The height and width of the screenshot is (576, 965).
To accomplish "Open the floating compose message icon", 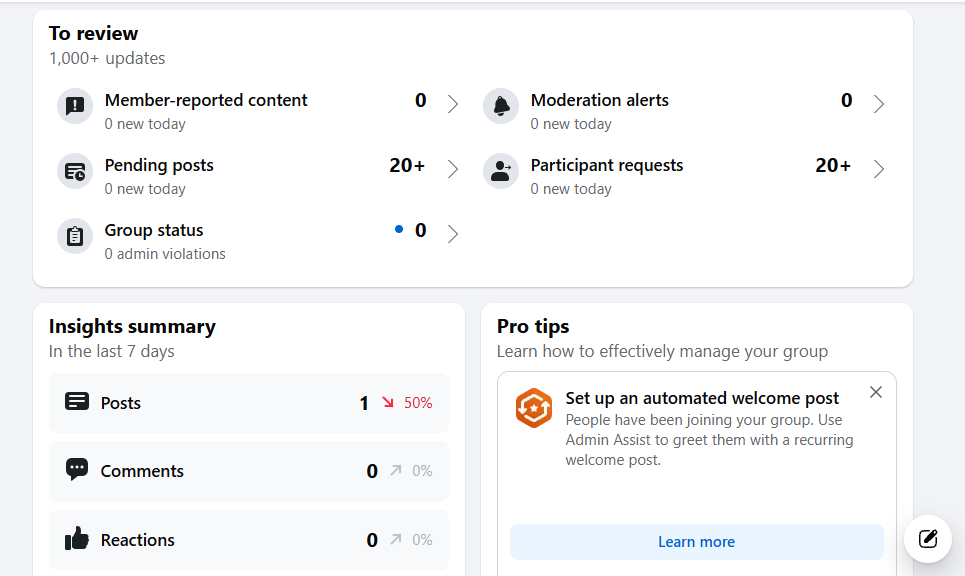I will click(x=927, y=539).
